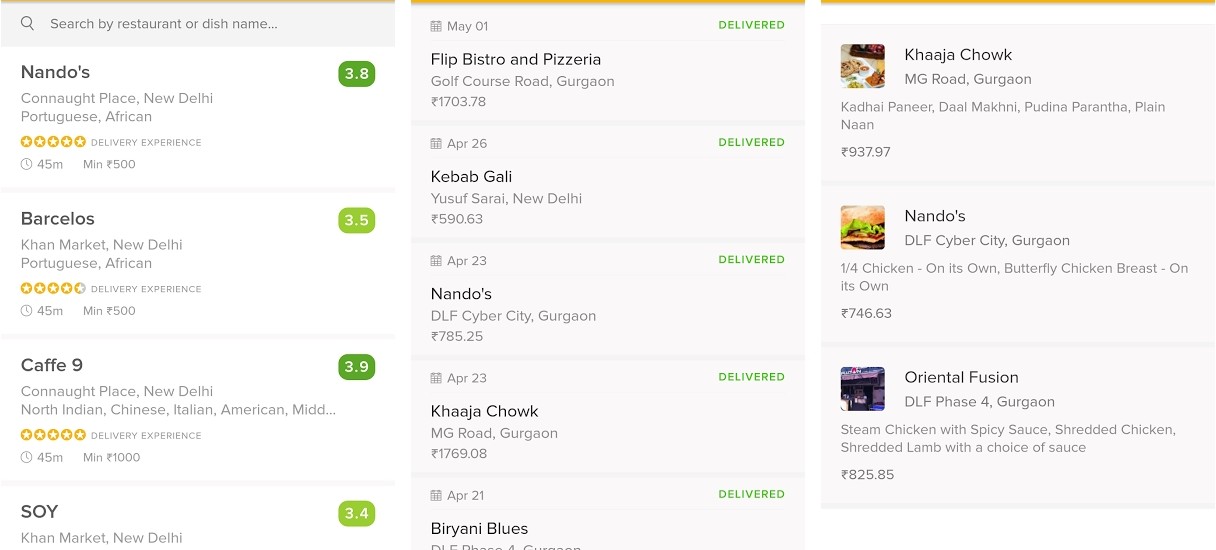1216x550 pixels.
Task: Click the SOY 3.4 rating badge
Action: 356,514
